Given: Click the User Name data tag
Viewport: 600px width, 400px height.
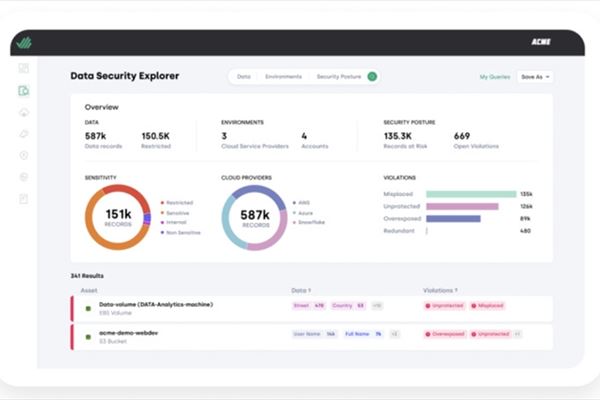Looking at the screenshot, I should click(x=314, y=334).
